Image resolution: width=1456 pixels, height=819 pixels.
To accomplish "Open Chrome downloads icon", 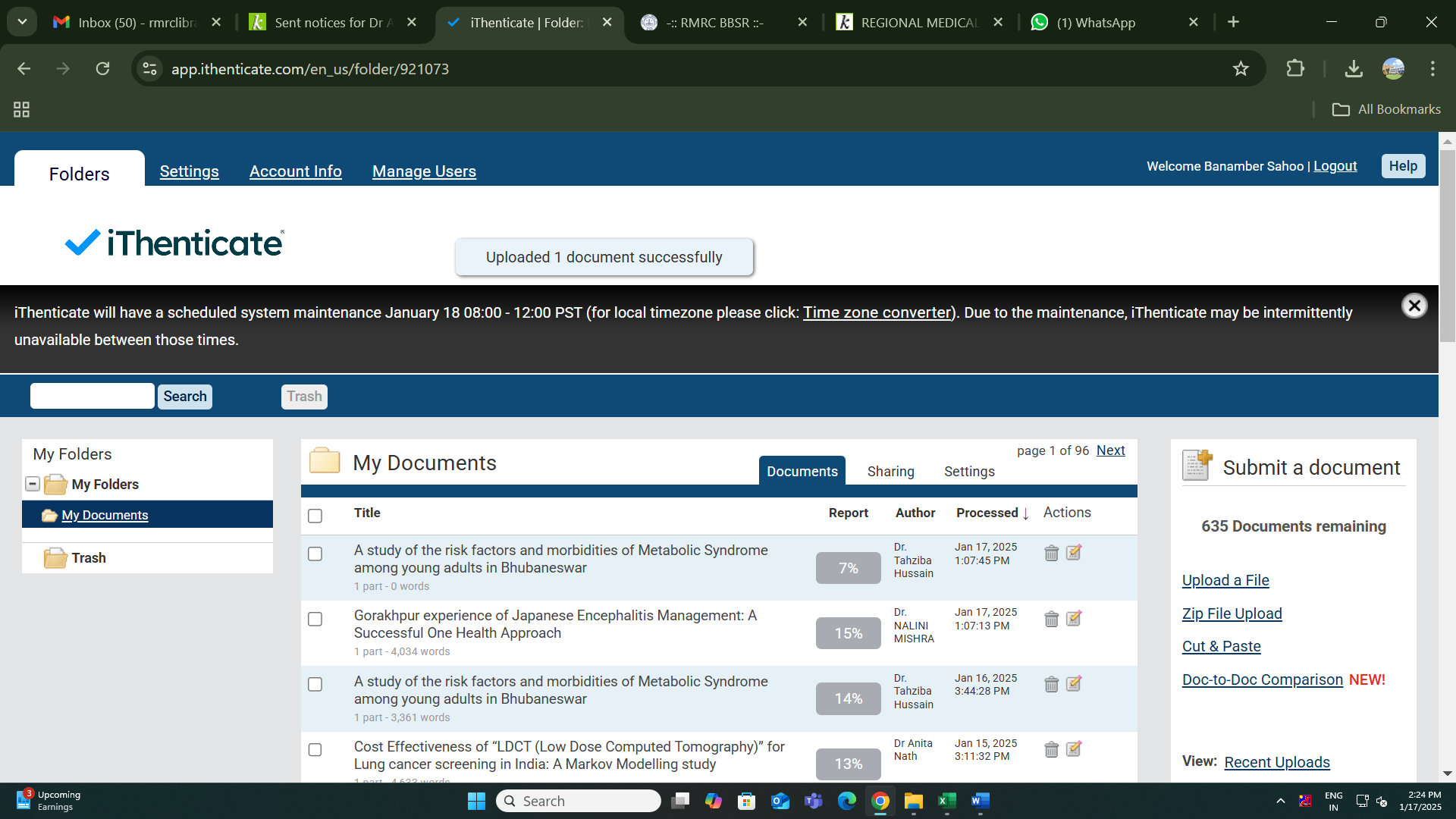I will tap(1354, 69).
